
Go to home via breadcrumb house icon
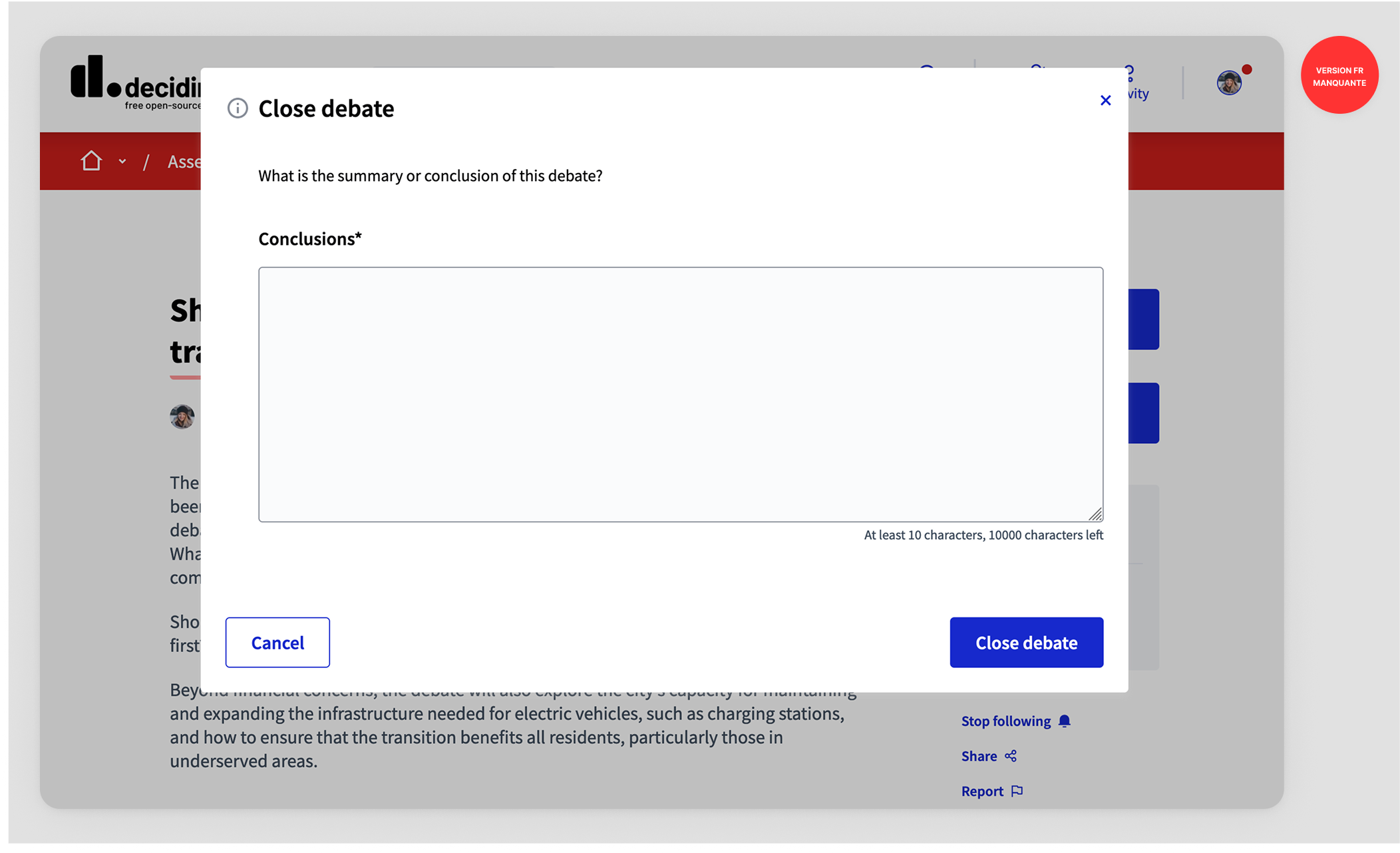click(91, 161)
